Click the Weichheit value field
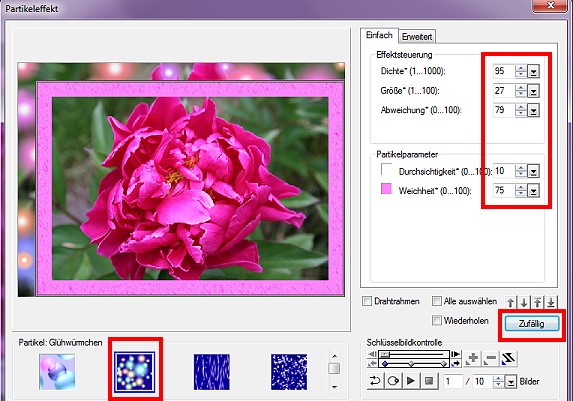 (x=504, y=190)
